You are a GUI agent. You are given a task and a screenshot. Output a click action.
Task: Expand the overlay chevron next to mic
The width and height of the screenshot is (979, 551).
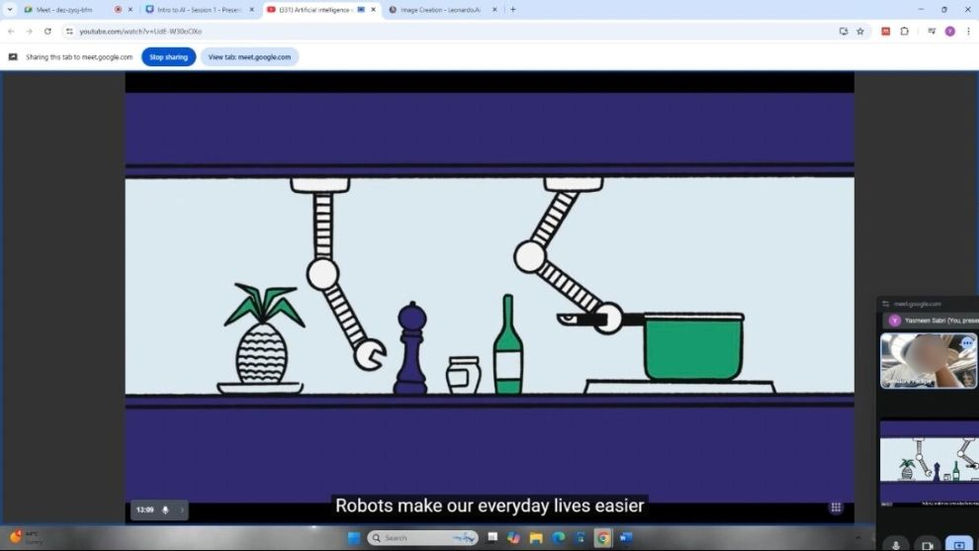(182, 510)
